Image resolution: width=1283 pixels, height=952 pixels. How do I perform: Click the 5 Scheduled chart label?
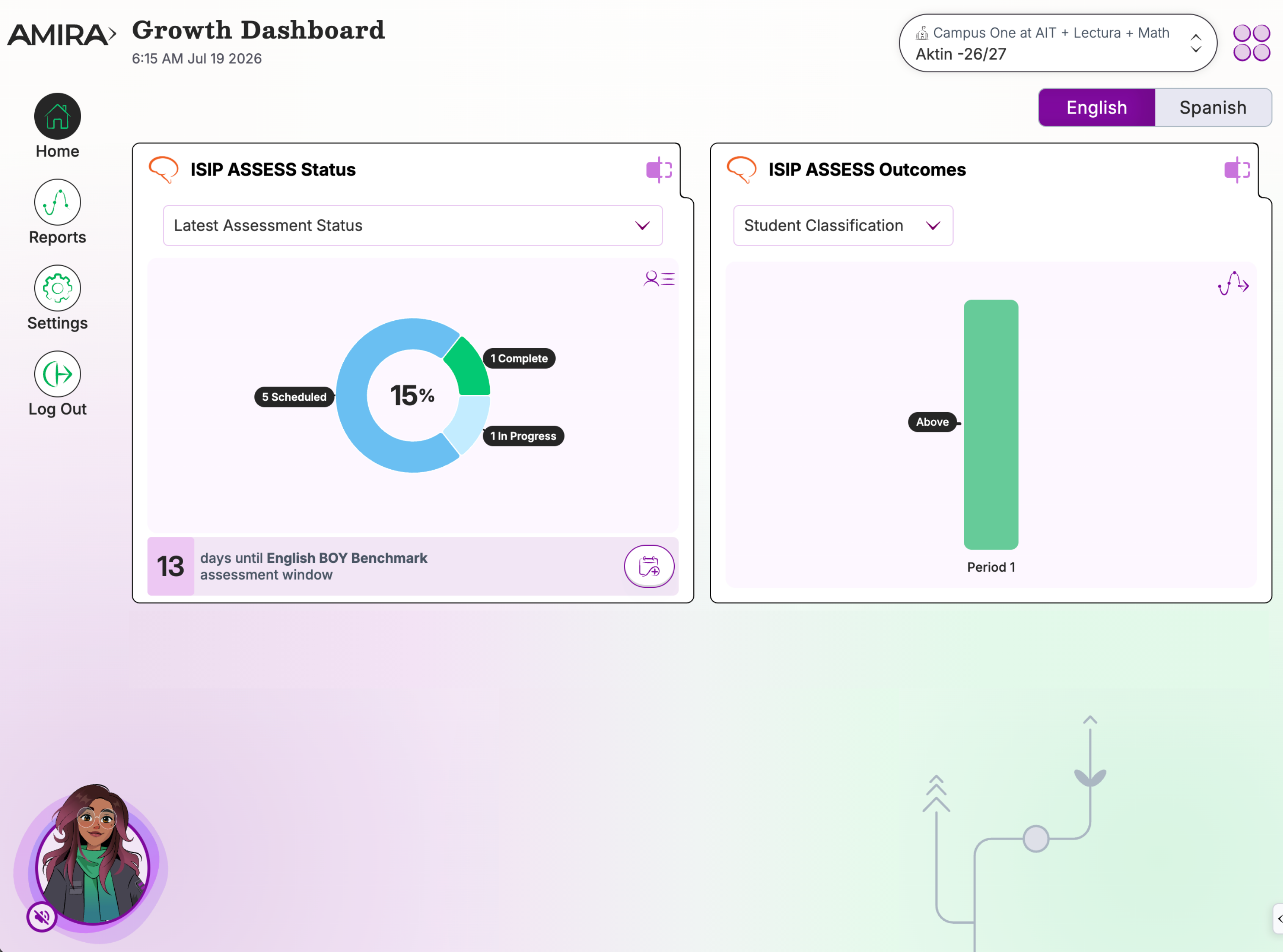tap(294, 397)
